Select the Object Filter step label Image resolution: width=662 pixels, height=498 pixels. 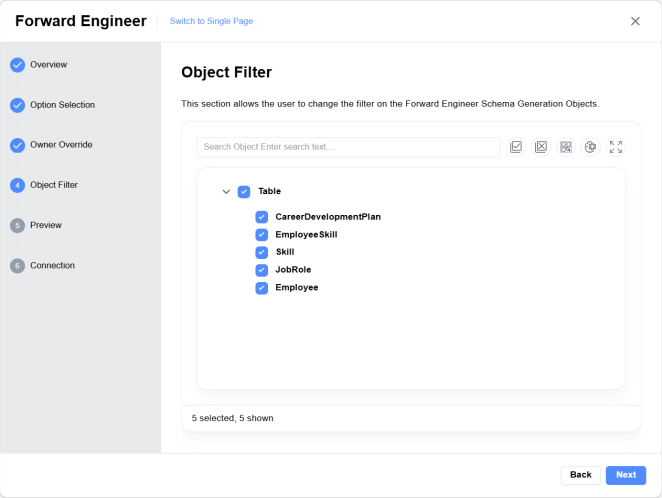point(54,185)
